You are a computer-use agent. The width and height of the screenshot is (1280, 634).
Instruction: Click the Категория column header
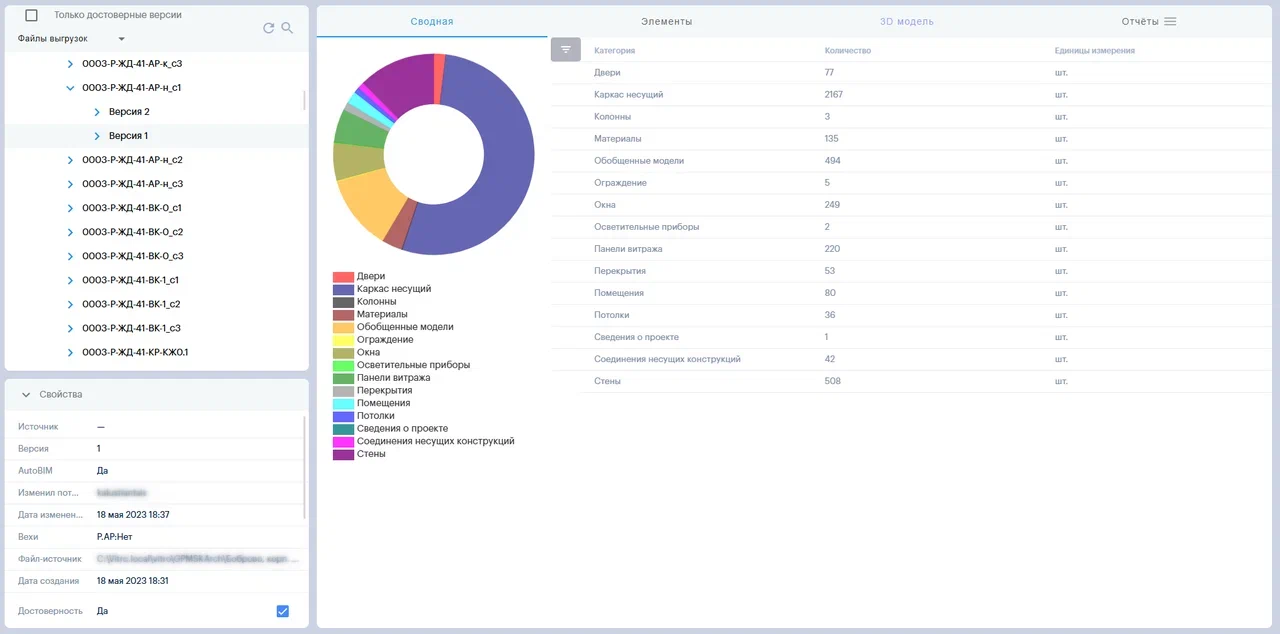614,50
